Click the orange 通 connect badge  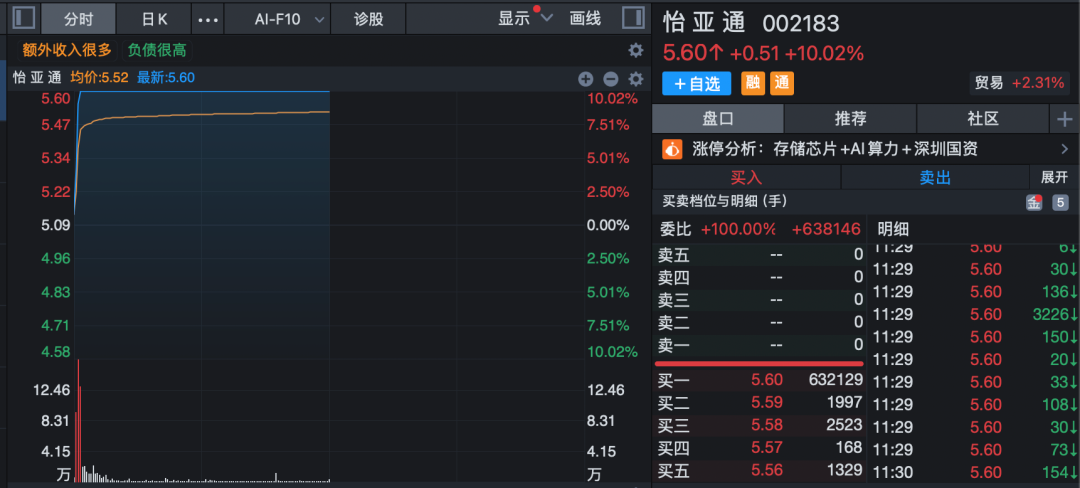[x=781, y=84]
